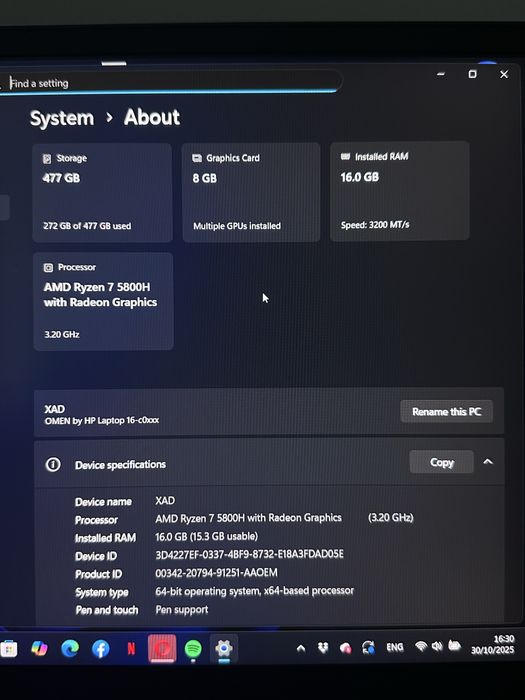The height and width of the screenshot is (700, 525).
Task: Open Microsoft Store from the taskbar
Action: 8,650
